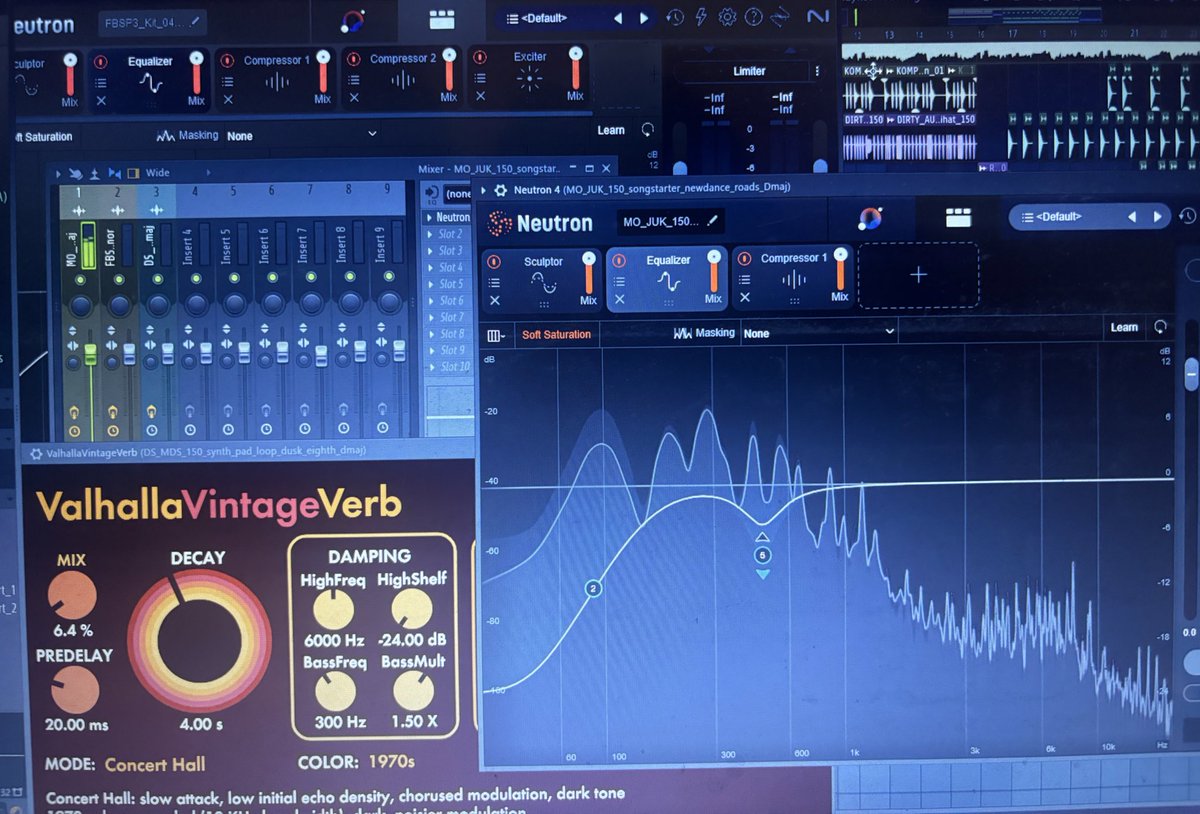Viewport: 1200px width, 814px height.
Task: Select Equalizer module tab in front Neutron
Action: coord(668,280)
